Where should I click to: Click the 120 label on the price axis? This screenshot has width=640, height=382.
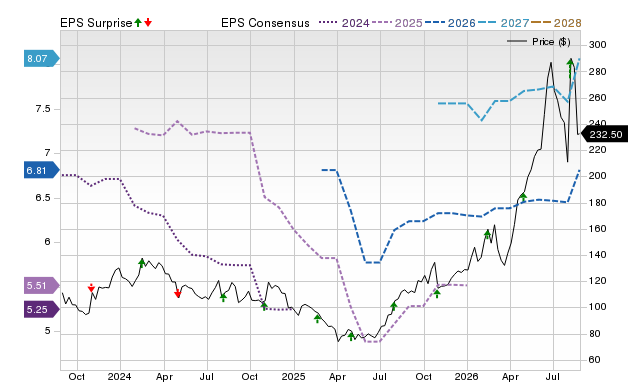coord(598,281)
